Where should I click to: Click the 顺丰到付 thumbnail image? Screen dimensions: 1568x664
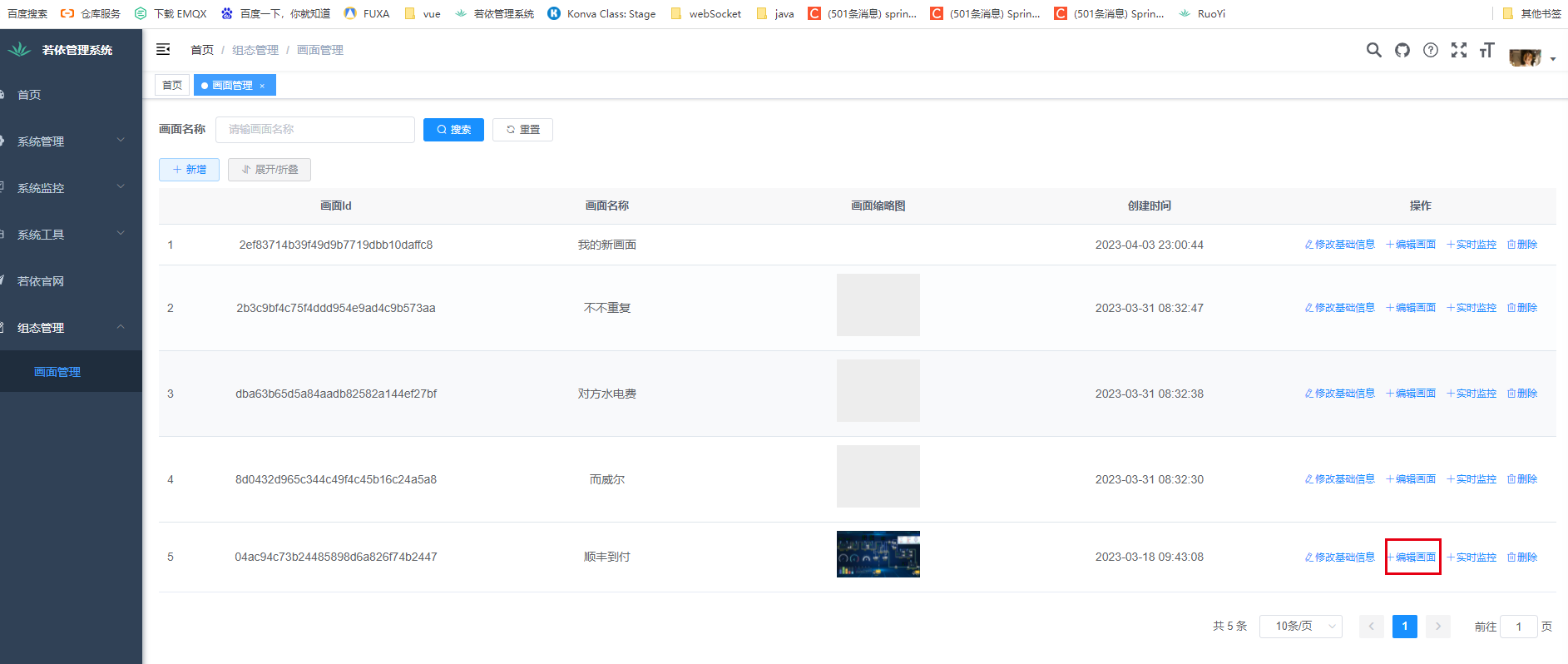coord(878,554)
